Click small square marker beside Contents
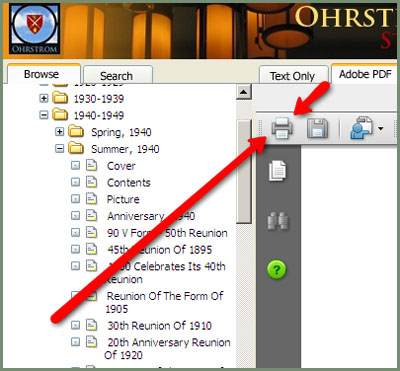400x371 pixels. (76, 182)
